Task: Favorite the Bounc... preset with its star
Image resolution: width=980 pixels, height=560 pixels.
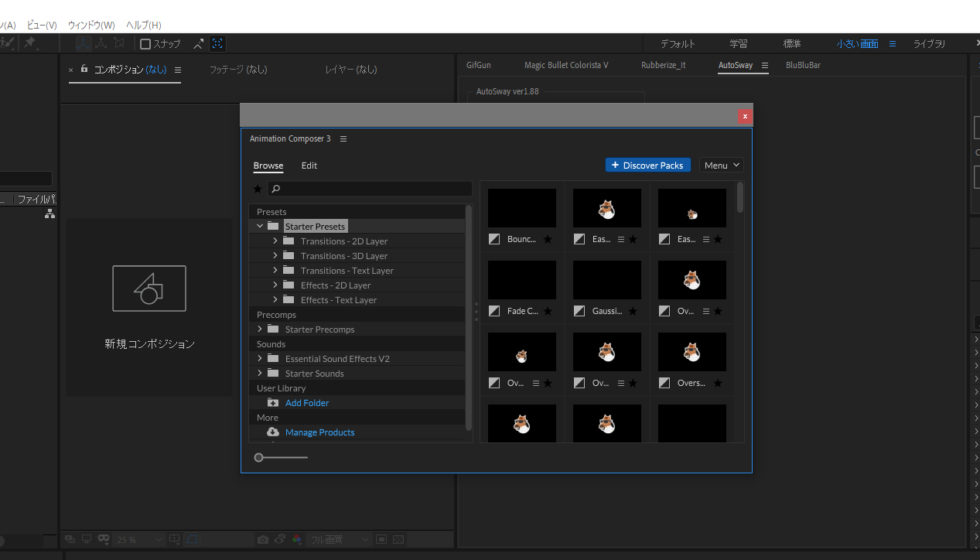Action: [x=547, y=239]
